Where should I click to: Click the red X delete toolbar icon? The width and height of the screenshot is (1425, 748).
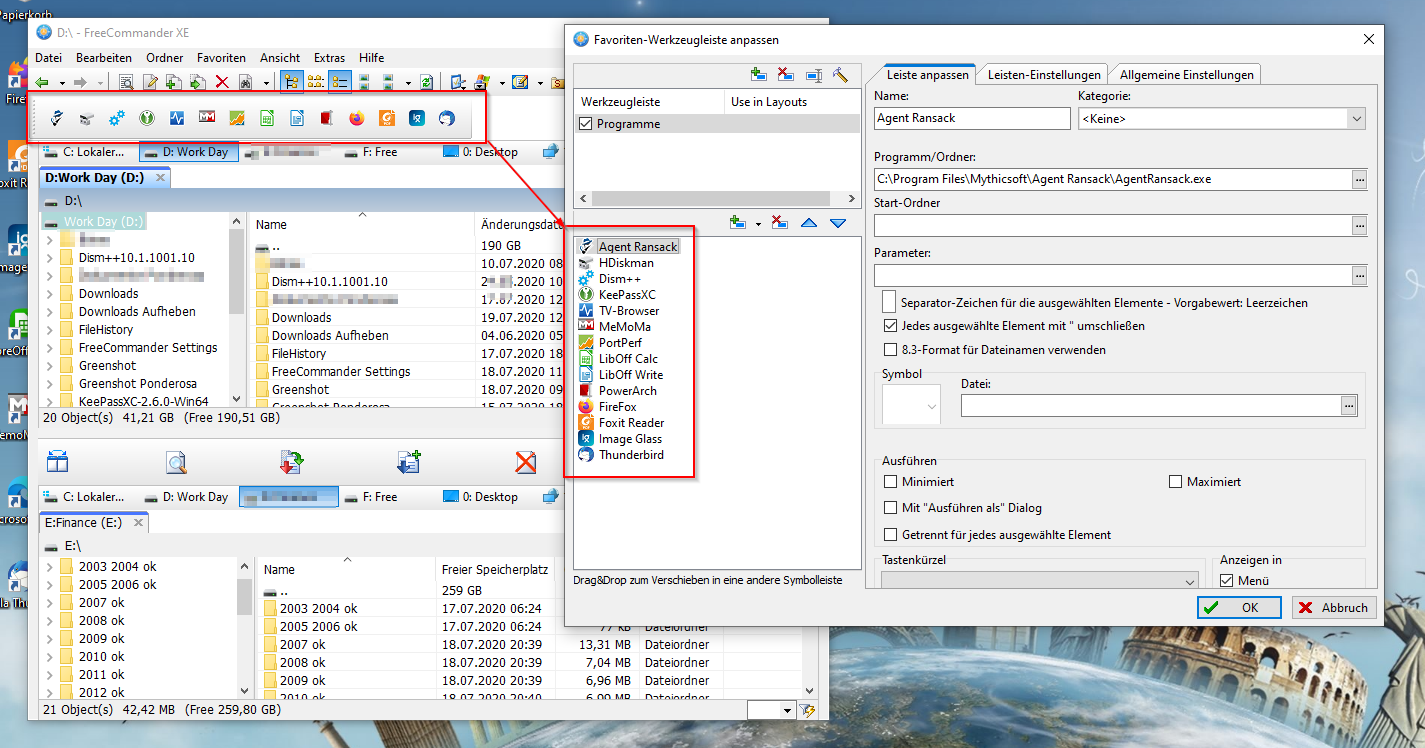pos(222,82)
